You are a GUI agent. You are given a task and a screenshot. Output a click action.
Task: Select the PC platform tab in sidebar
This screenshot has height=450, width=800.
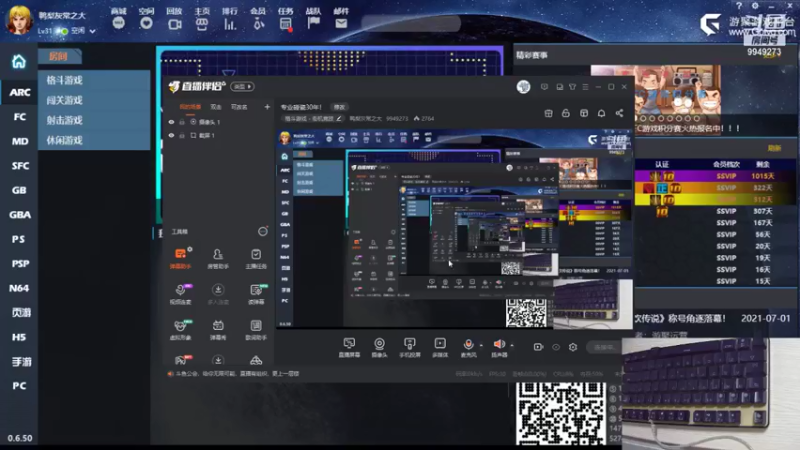(19, 386)
